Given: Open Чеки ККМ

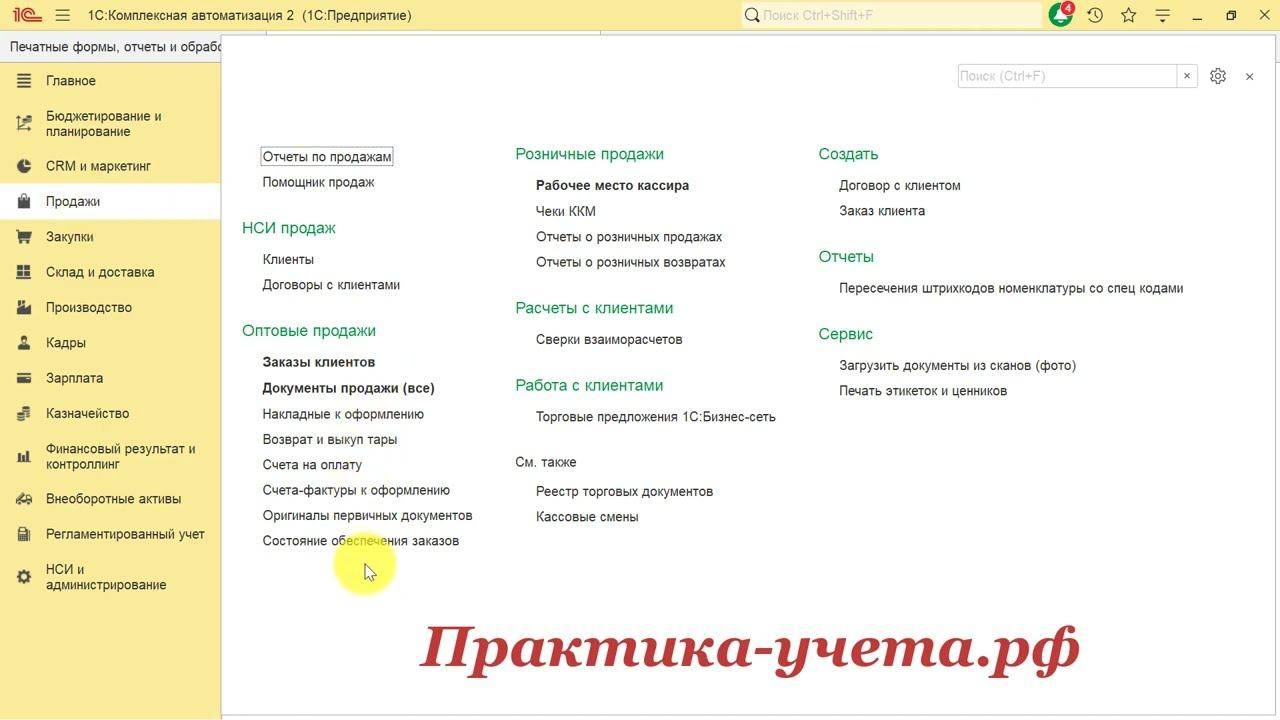Looking at the screenshot, I should (x=566, y=211).
